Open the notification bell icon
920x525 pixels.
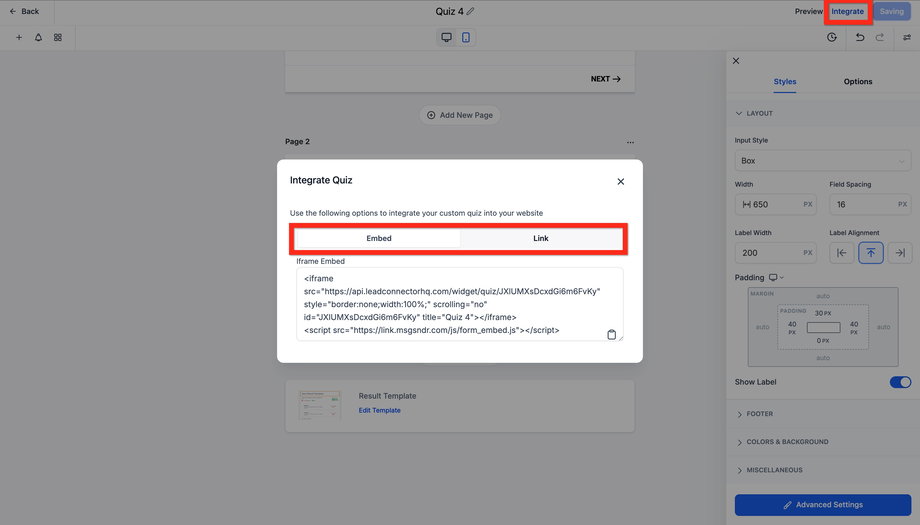point(38,38)
